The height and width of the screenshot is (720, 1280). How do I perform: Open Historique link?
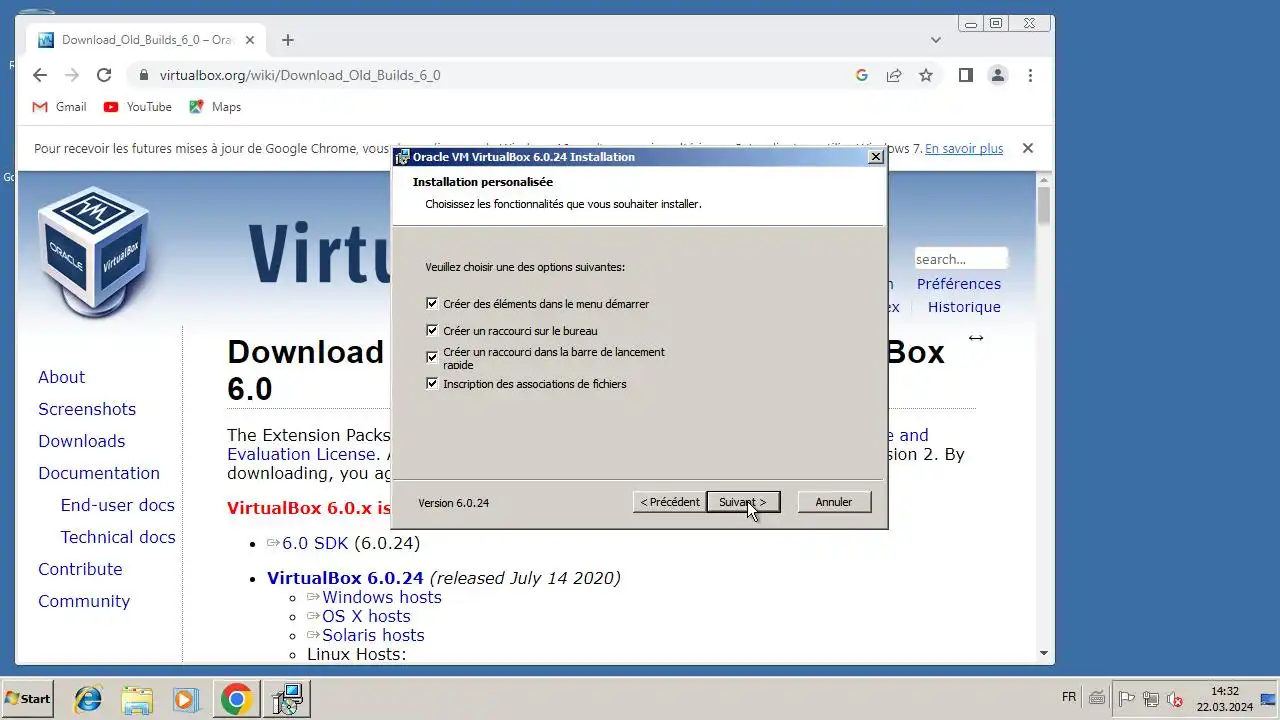click(964, 307)
